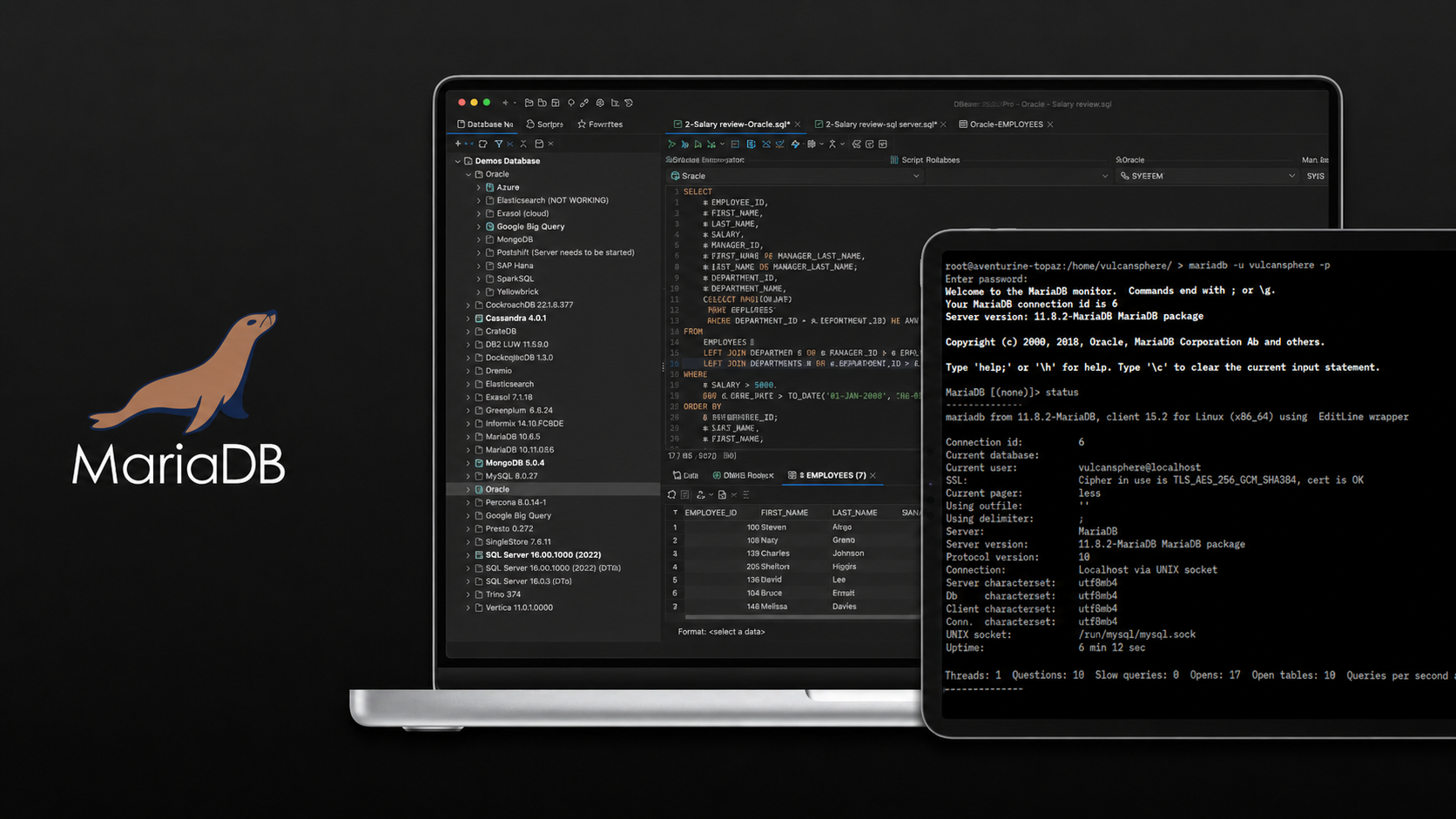Click the filter funnel icon in navigator toolbar
This screenshot has height=819, width=1456.
tap(499, 144)
